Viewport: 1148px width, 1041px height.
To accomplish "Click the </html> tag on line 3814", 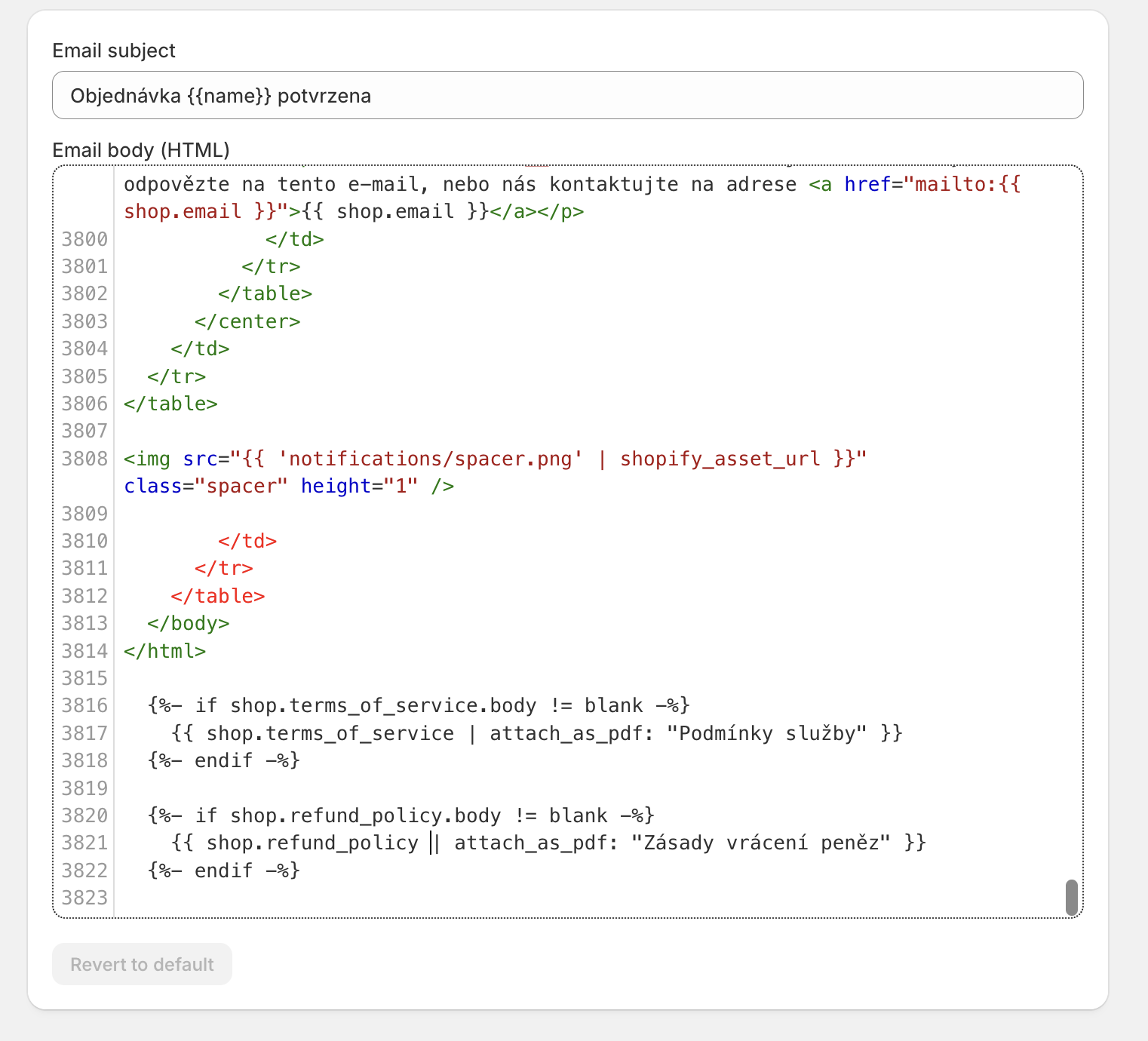I will coord(164,651).
